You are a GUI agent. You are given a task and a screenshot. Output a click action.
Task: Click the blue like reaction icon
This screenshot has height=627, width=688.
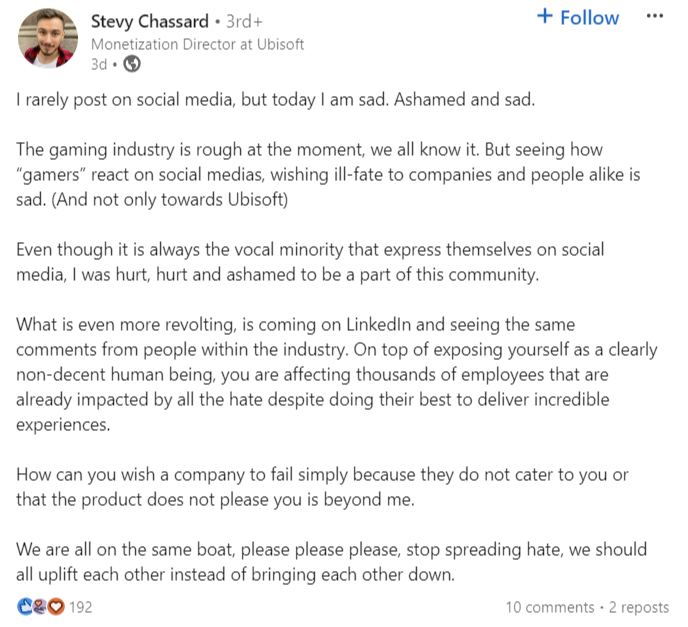[25, 607]
